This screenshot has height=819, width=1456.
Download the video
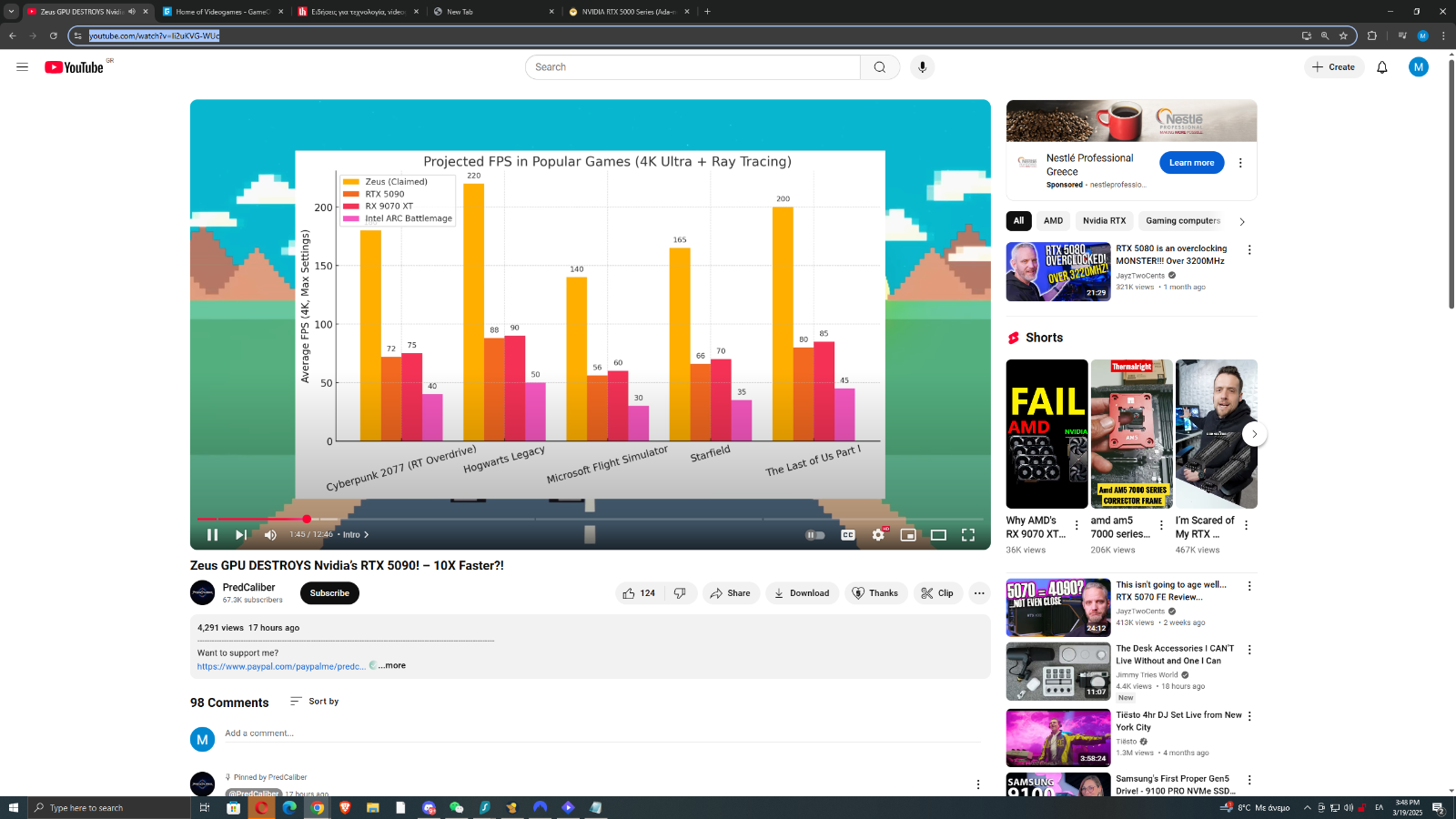pyautogui.click(x=802, y=593)
